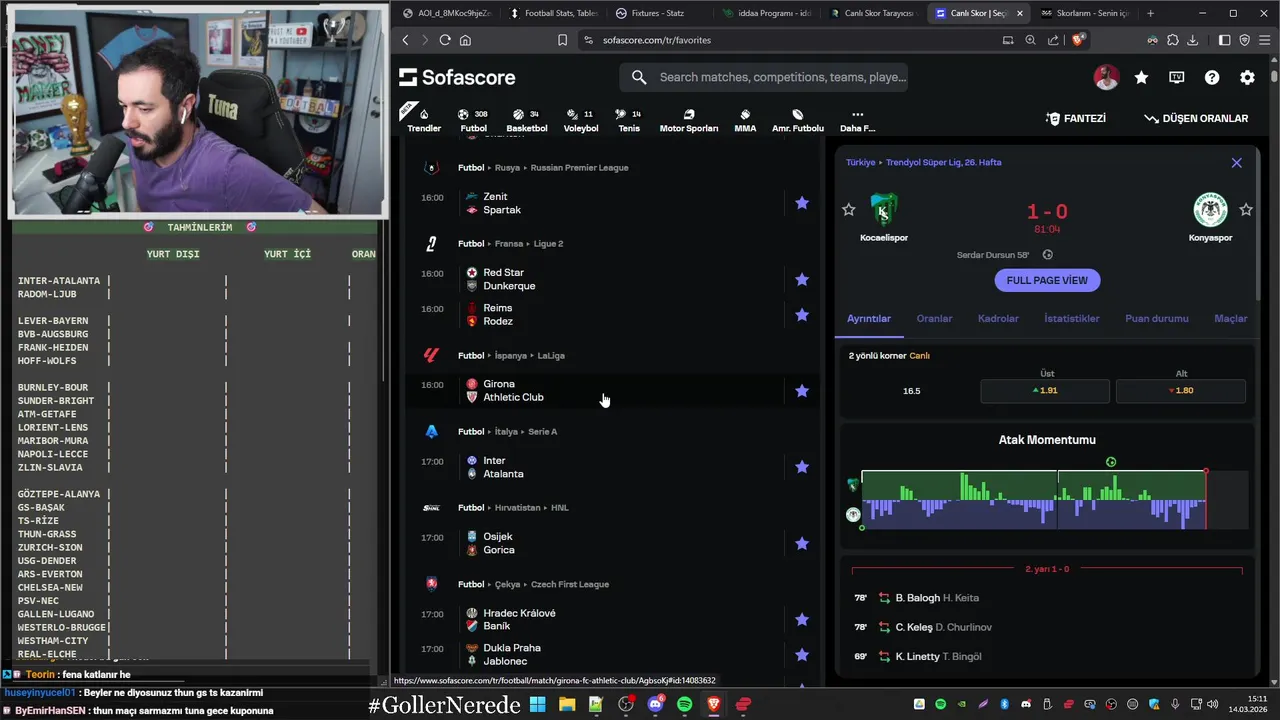
Task: Select the Alt 1.80 odds
Action: tap(1181, 391)
